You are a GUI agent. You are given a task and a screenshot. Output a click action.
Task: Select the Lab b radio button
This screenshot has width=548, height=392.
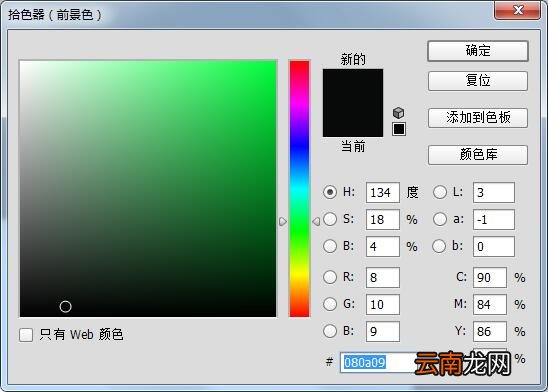click(x=439, y=246)
